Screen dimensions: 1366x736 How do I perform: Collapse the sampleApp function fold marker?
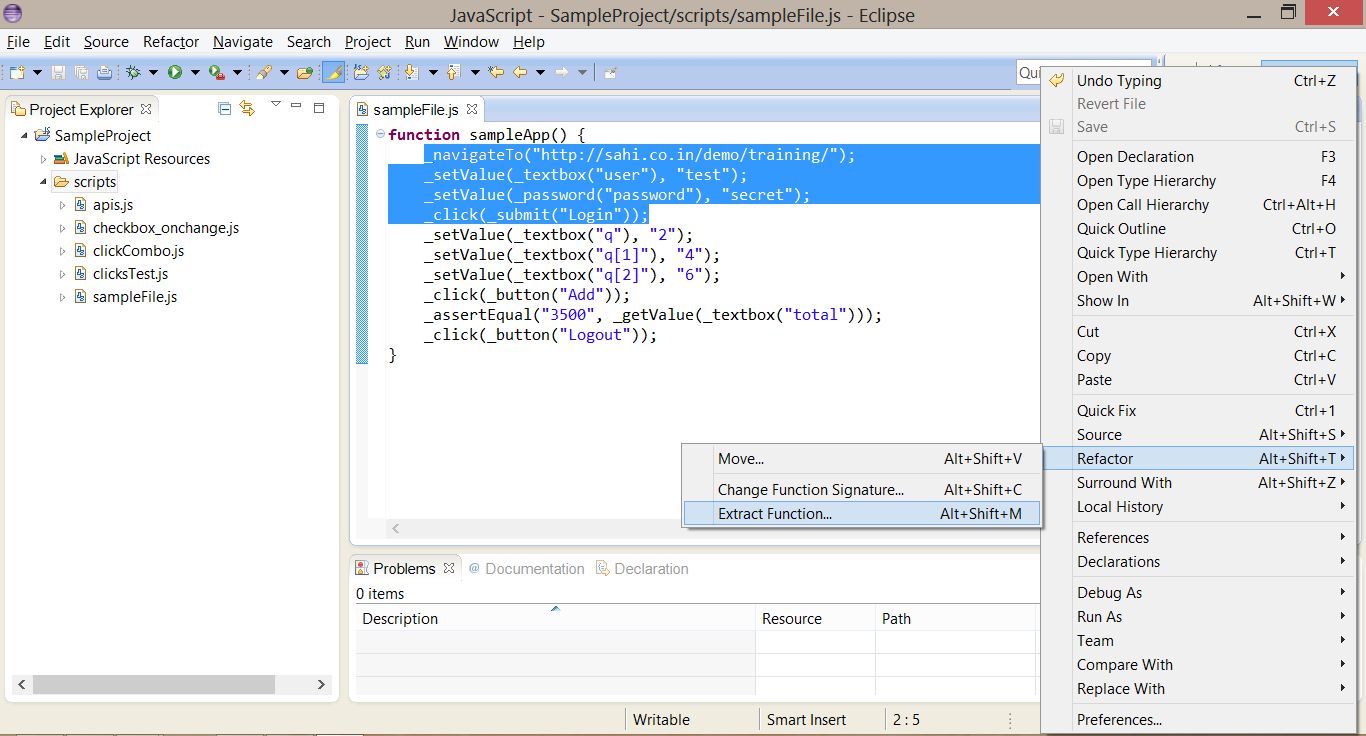380,135
